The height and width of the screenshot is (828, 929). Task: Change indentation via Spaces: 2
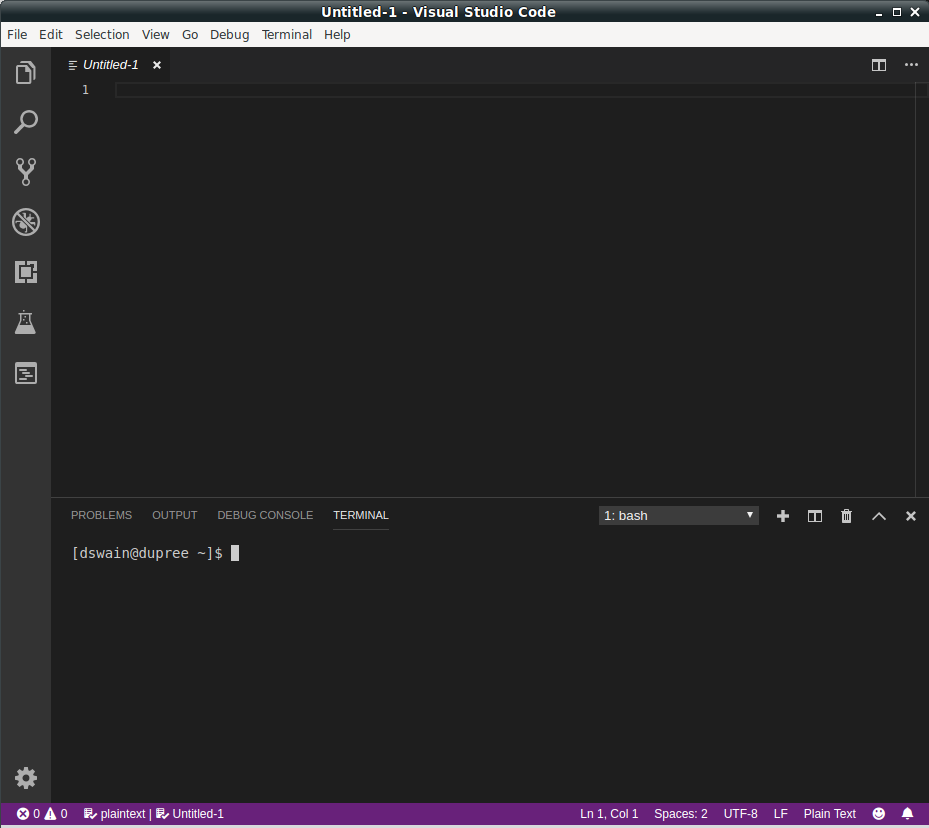681,814
